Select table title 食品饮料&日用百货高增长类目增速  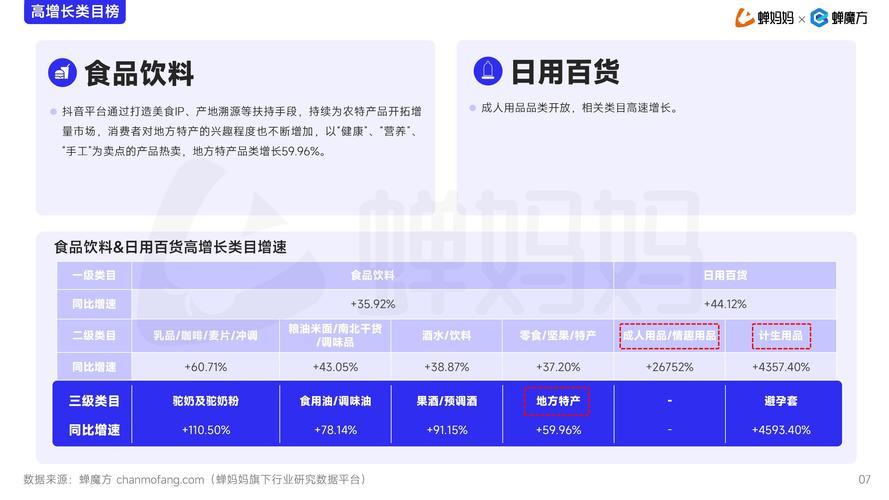click(170, 247)
